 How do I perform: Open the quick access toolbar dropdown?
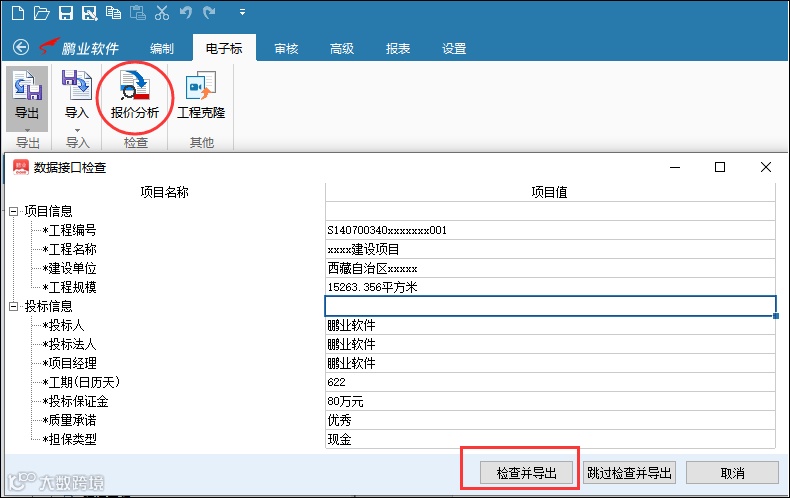pos(242,12)
